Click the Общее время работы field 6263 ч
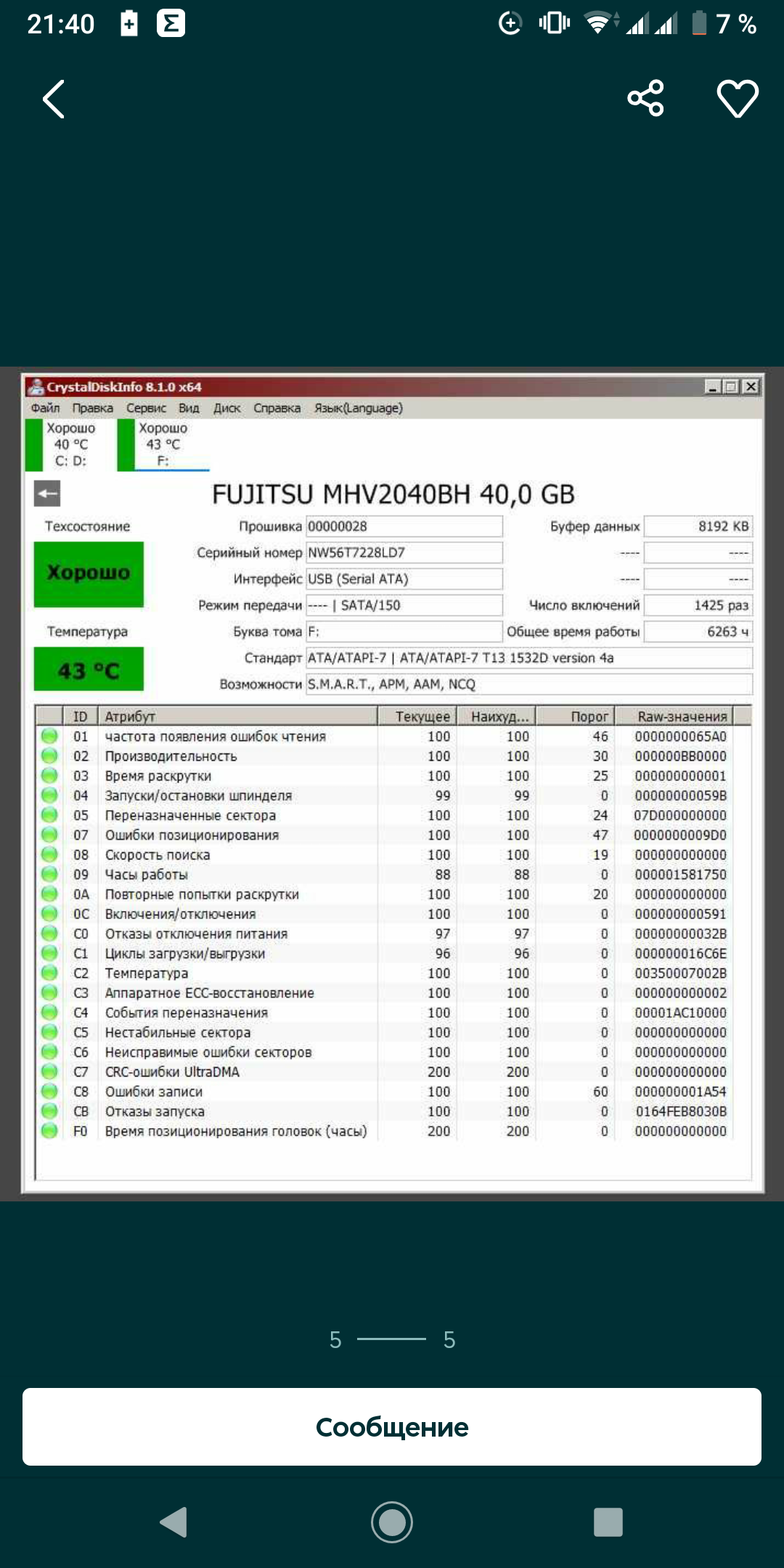This screenshot has width=784, height=1568. [x=698, y=632]
